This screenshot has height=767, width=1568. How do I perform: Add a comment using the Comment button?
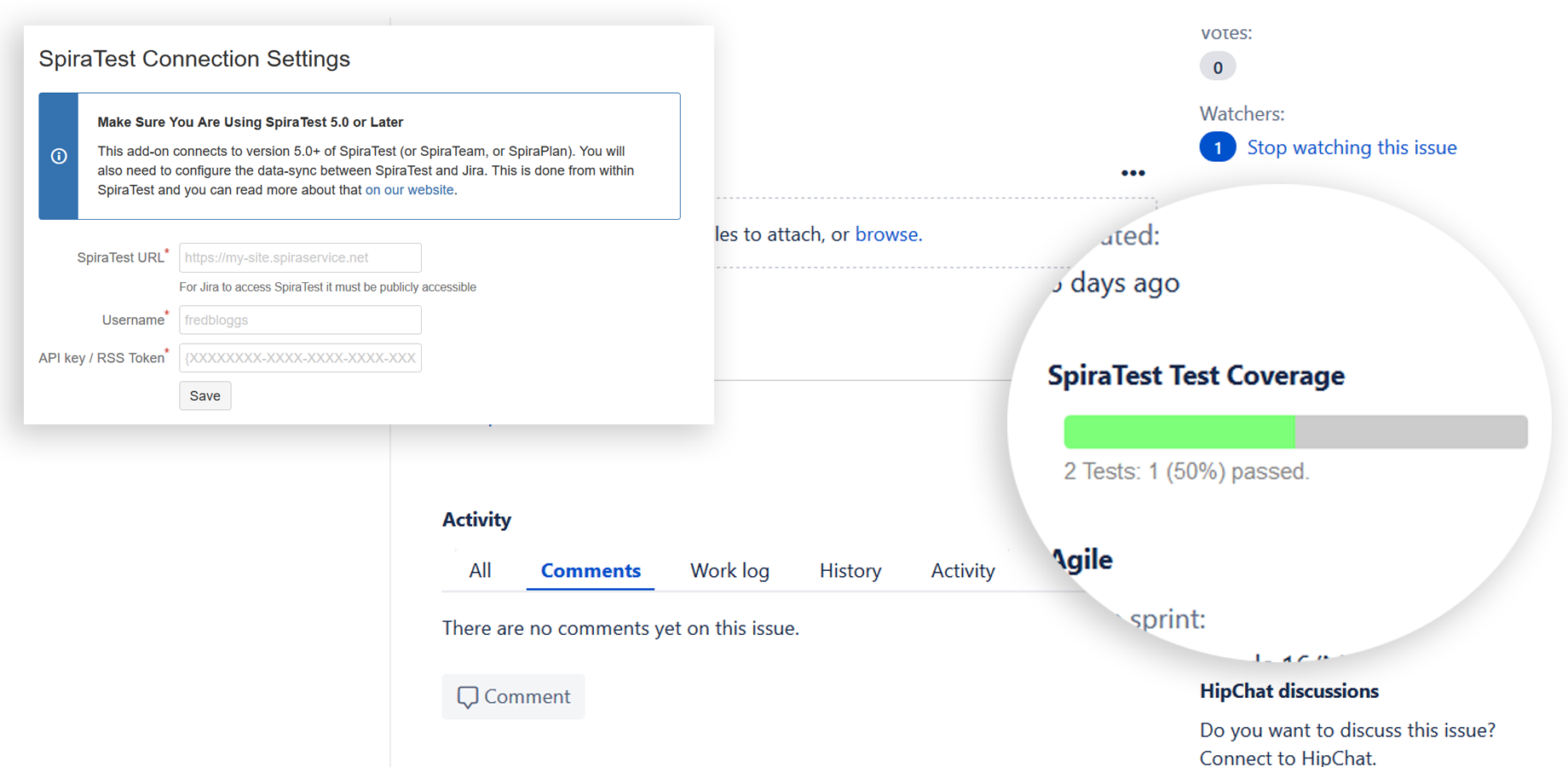click(x=513, y=696)
